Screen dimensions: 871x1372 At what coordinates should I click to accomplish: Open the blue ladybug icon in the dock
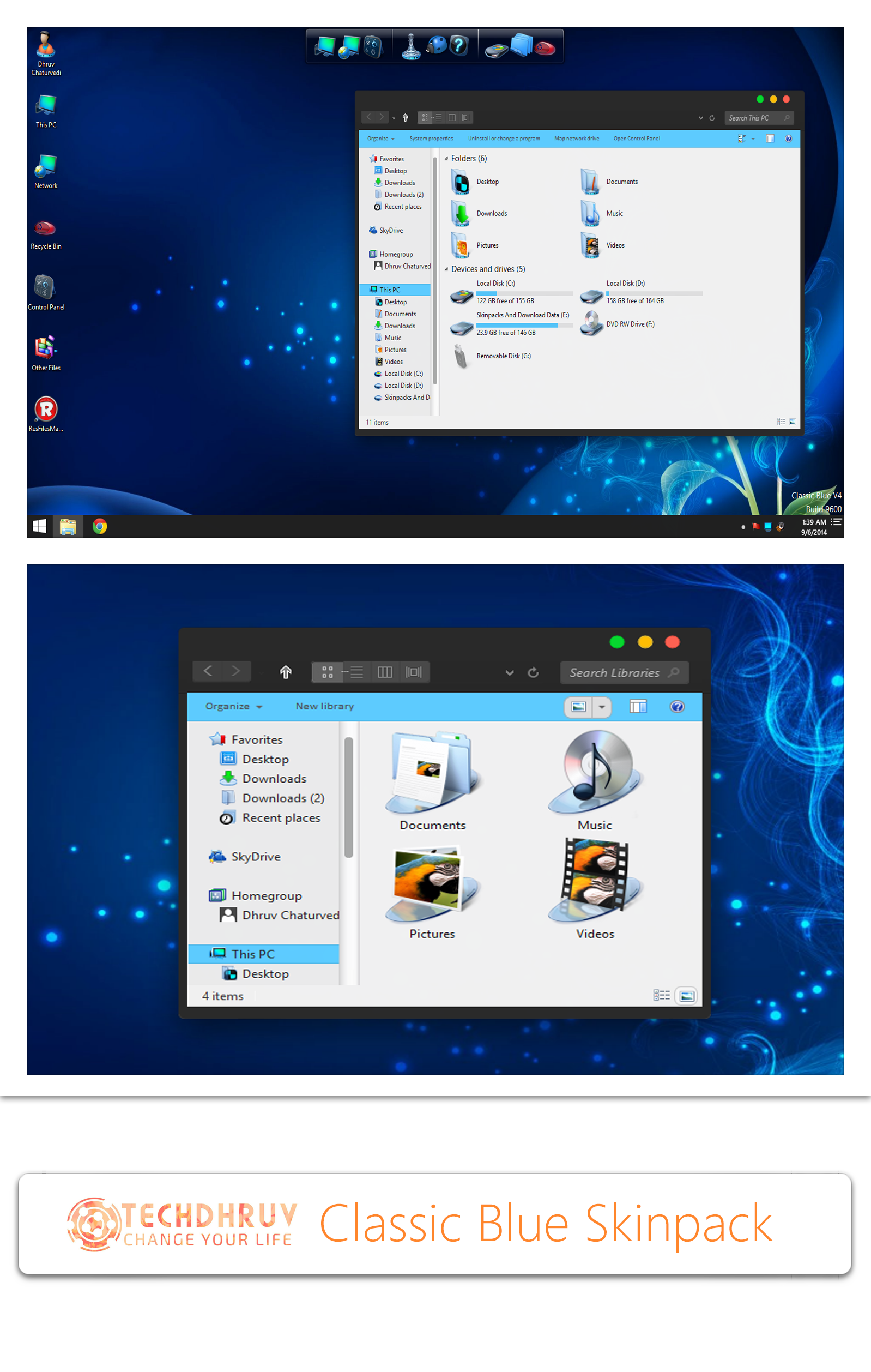[x=437, y=45]
